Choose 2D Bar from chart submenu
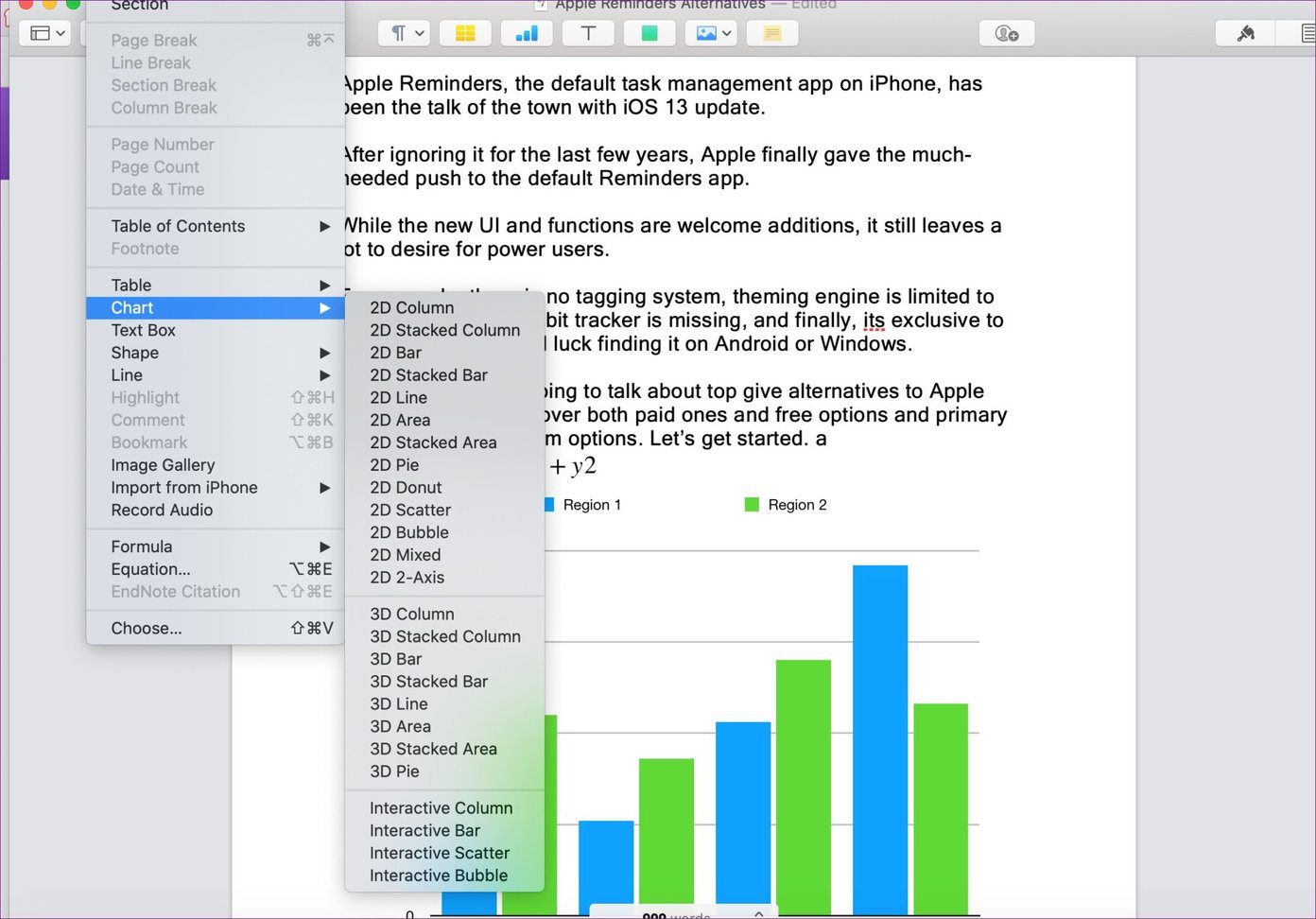 pos(444,353)
